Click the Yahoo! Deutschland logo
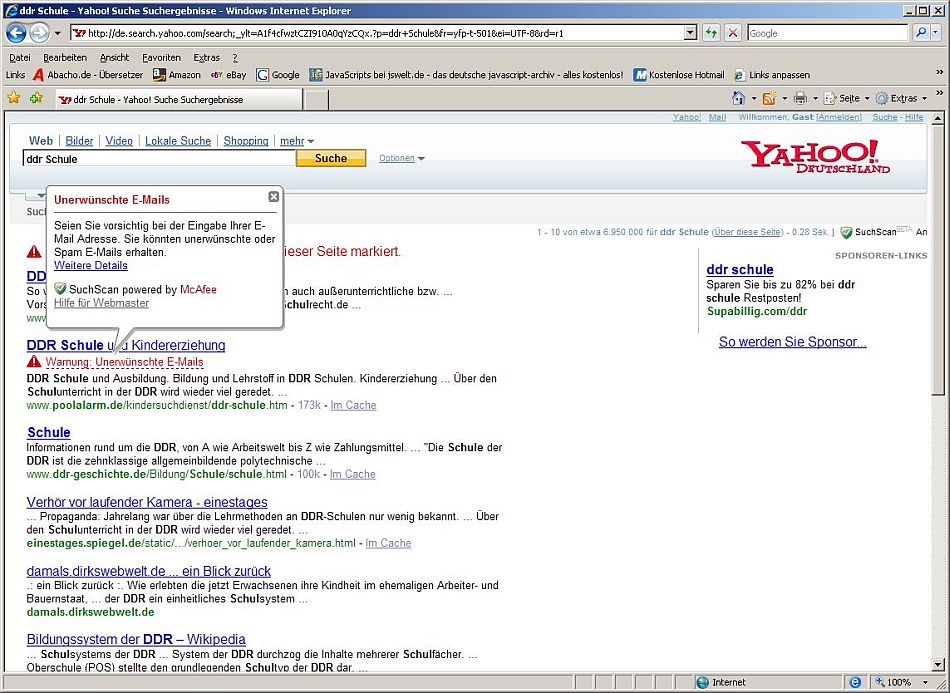 pos(815,156)
